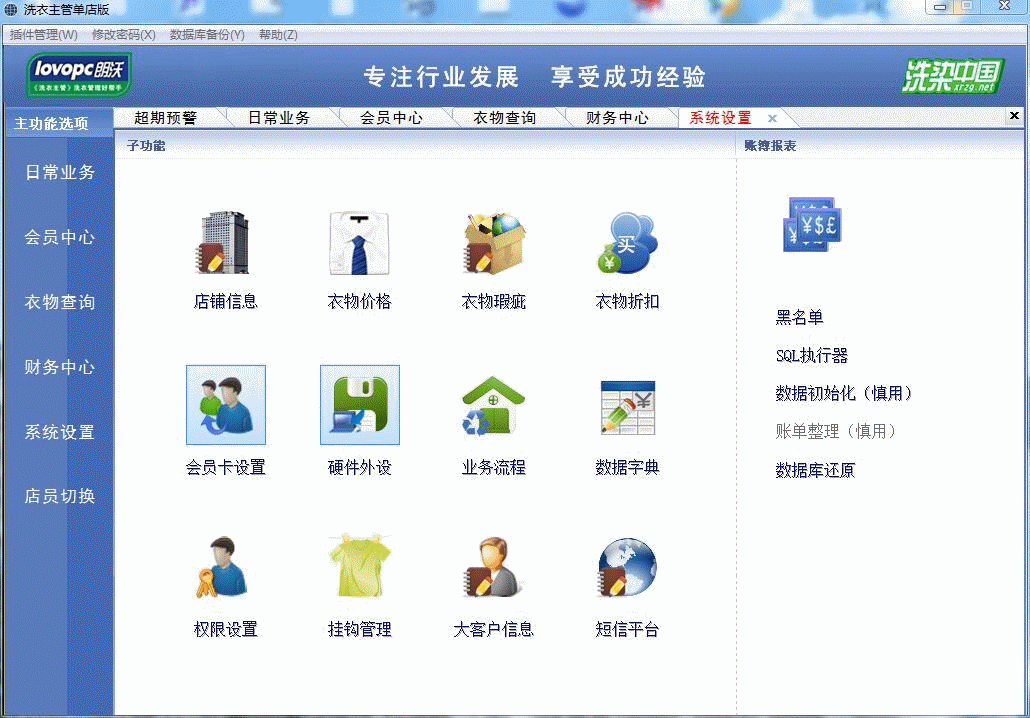This screenshot has width=1030, height=718.
Task: Open the 衣物折扣 discount icon
Action: (627, 242)
